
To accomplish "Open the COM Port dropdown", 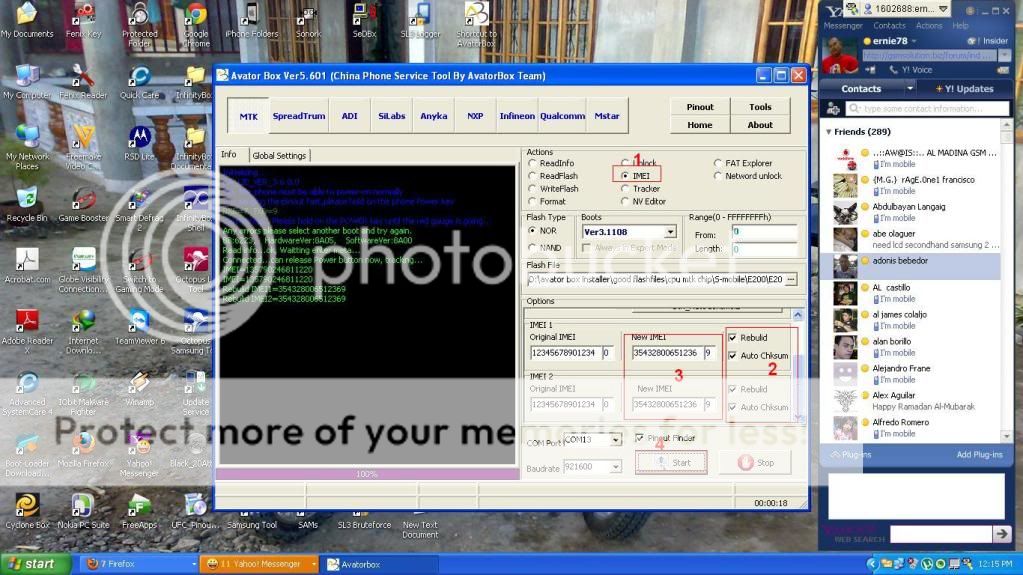I will coord(616,439).
